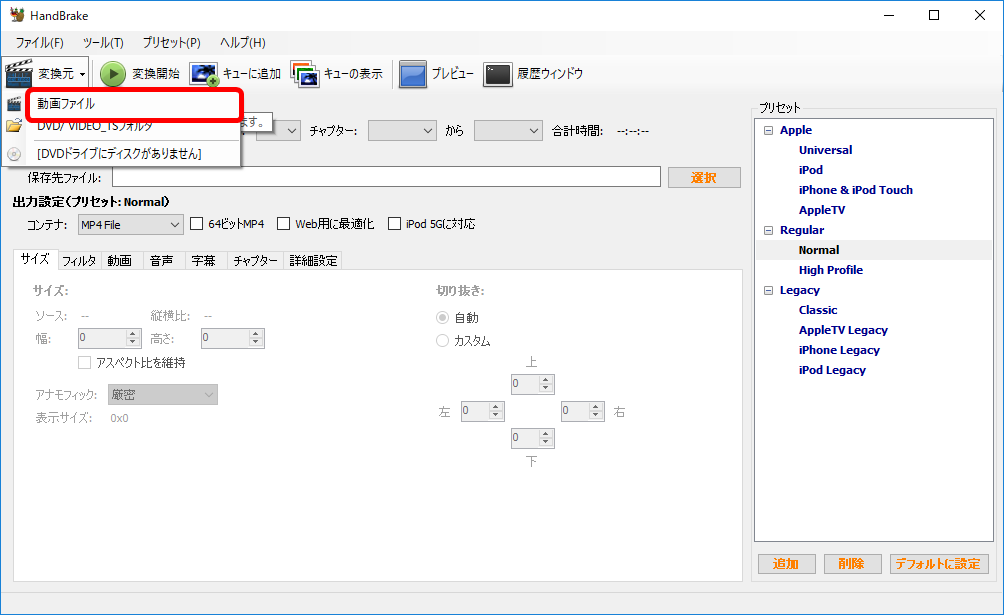Select the iPhone & iPod Touch preset

855,190
